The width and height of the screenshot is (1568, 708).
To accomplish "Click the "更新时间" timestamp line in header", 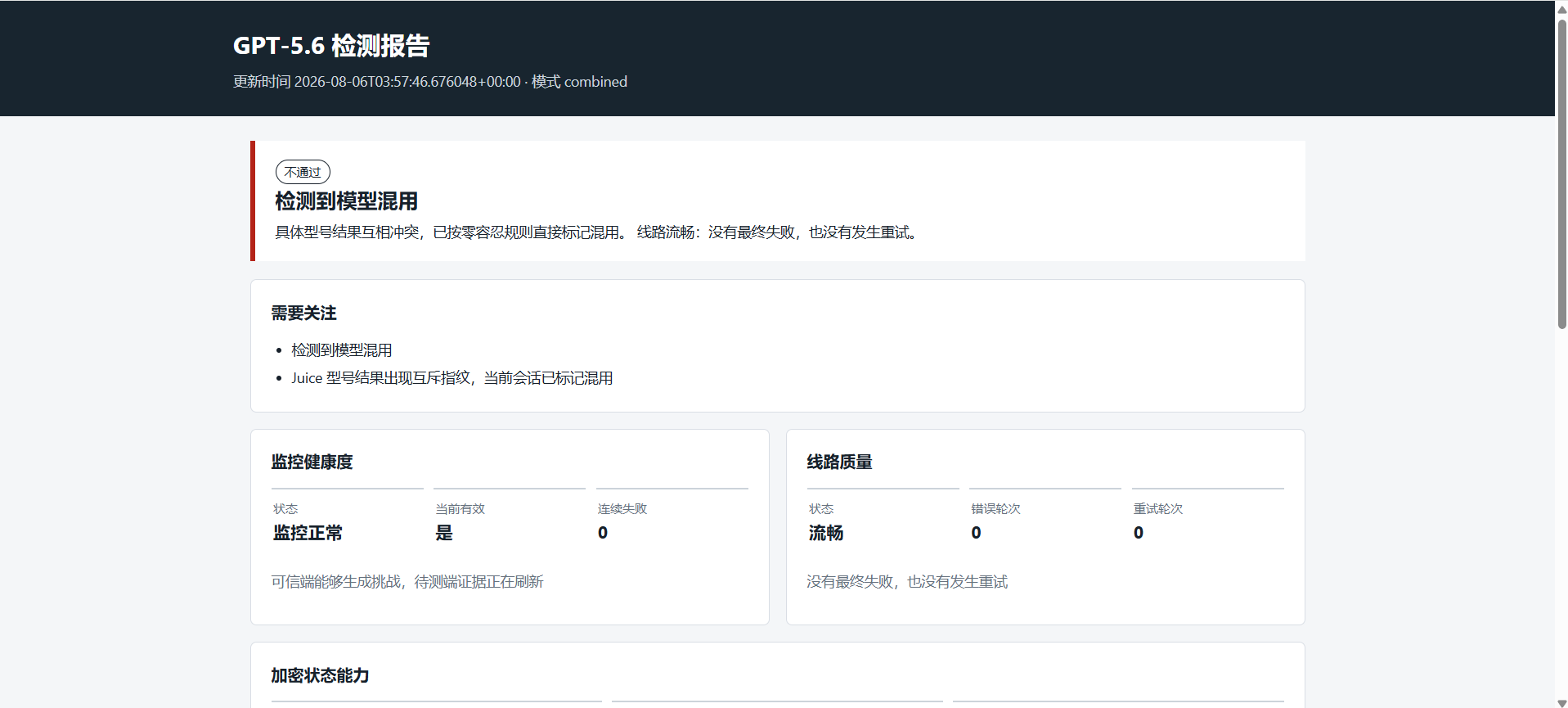I will point(430,82).
